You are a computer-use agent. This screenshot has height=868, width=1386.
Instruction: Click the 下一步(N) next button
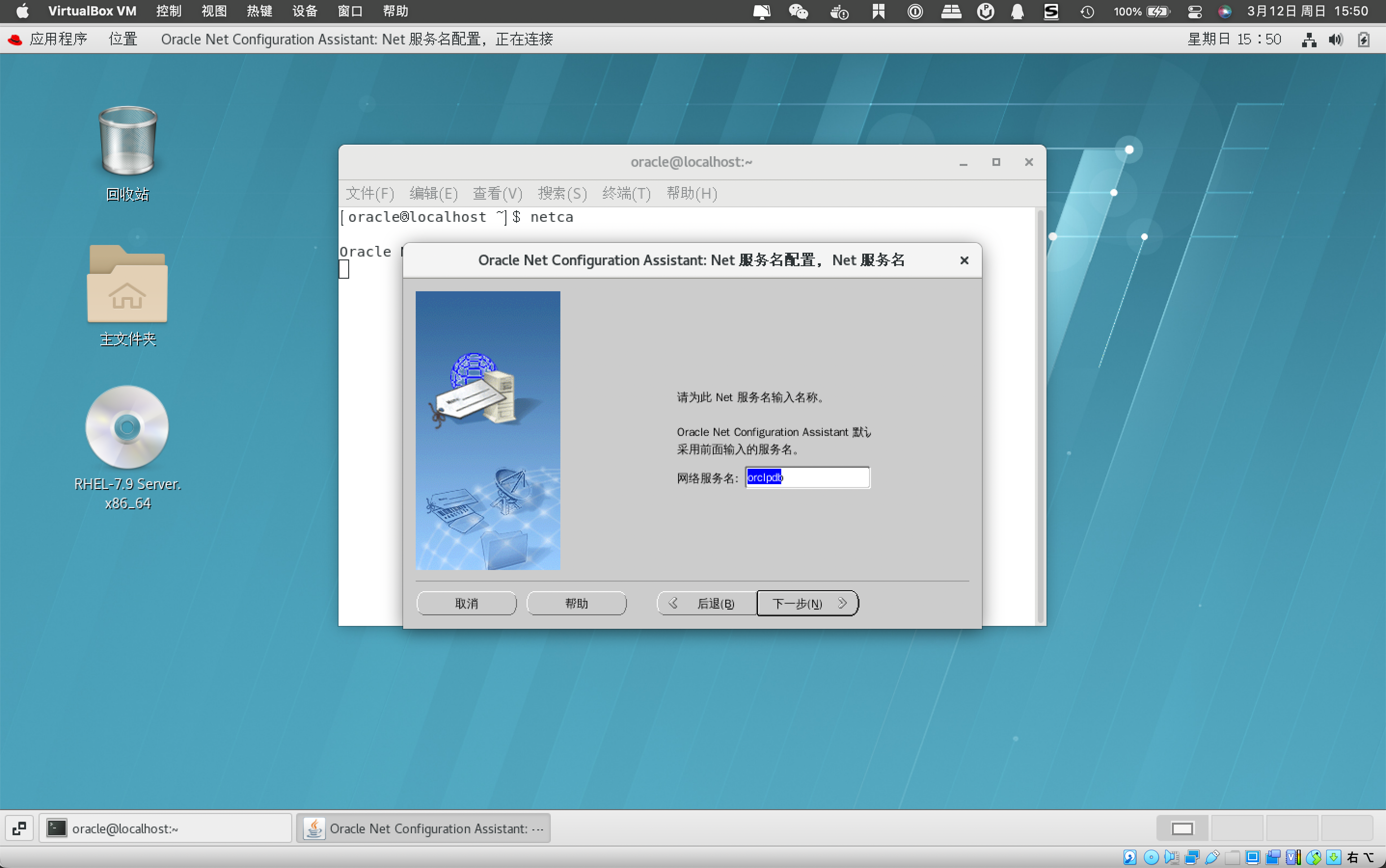807,603
